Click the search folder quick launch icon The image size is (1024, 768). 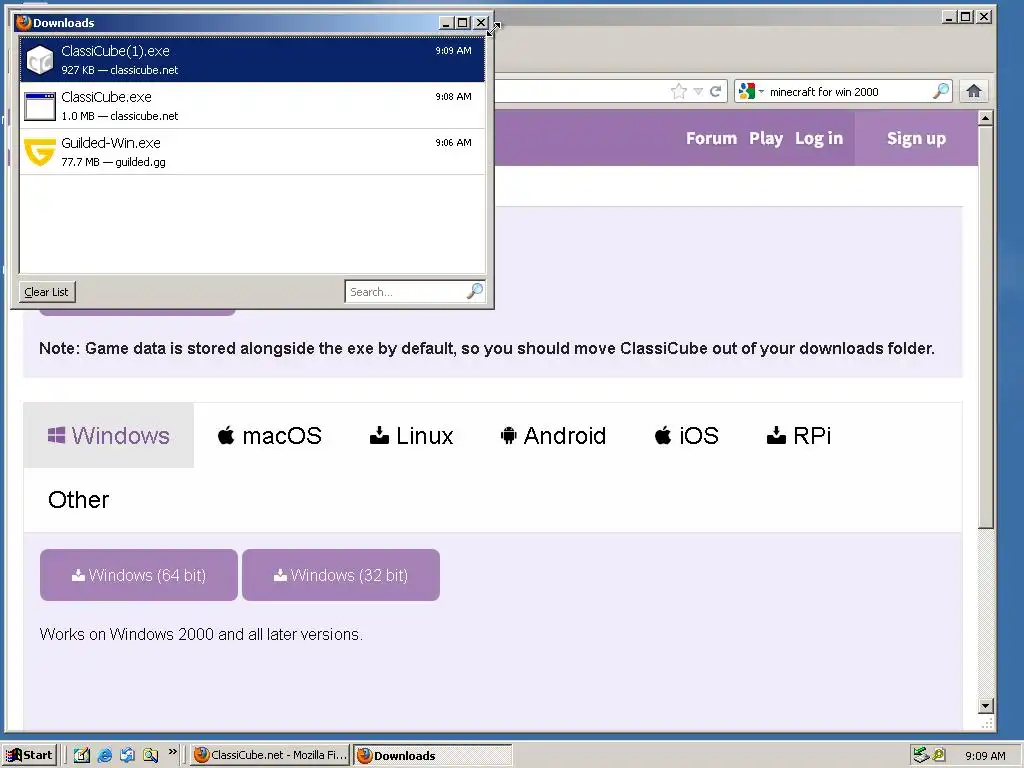(150, 755)
